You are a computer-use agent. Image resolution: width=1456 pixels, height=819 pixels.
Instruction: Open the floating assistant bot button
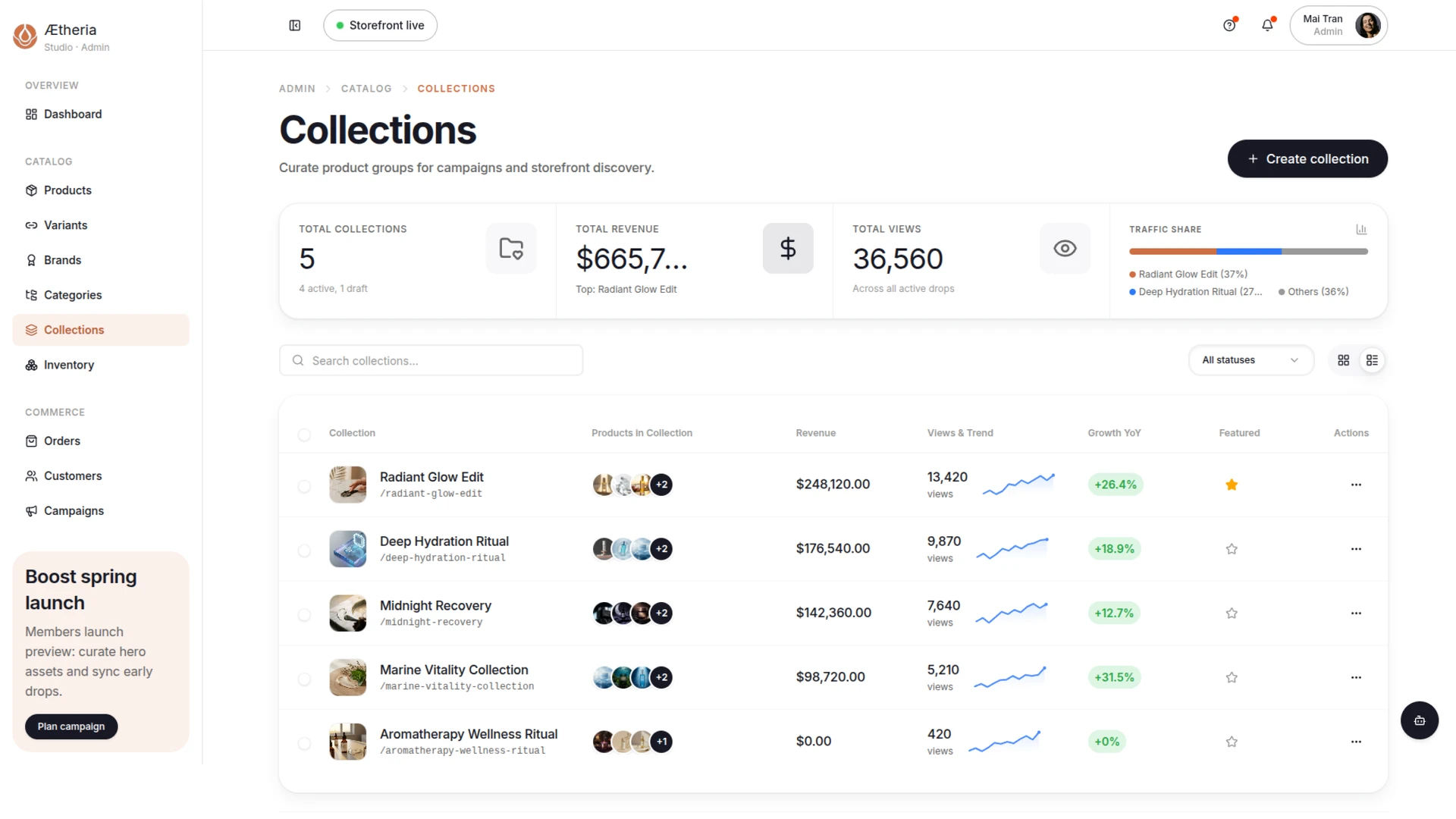1420,720
